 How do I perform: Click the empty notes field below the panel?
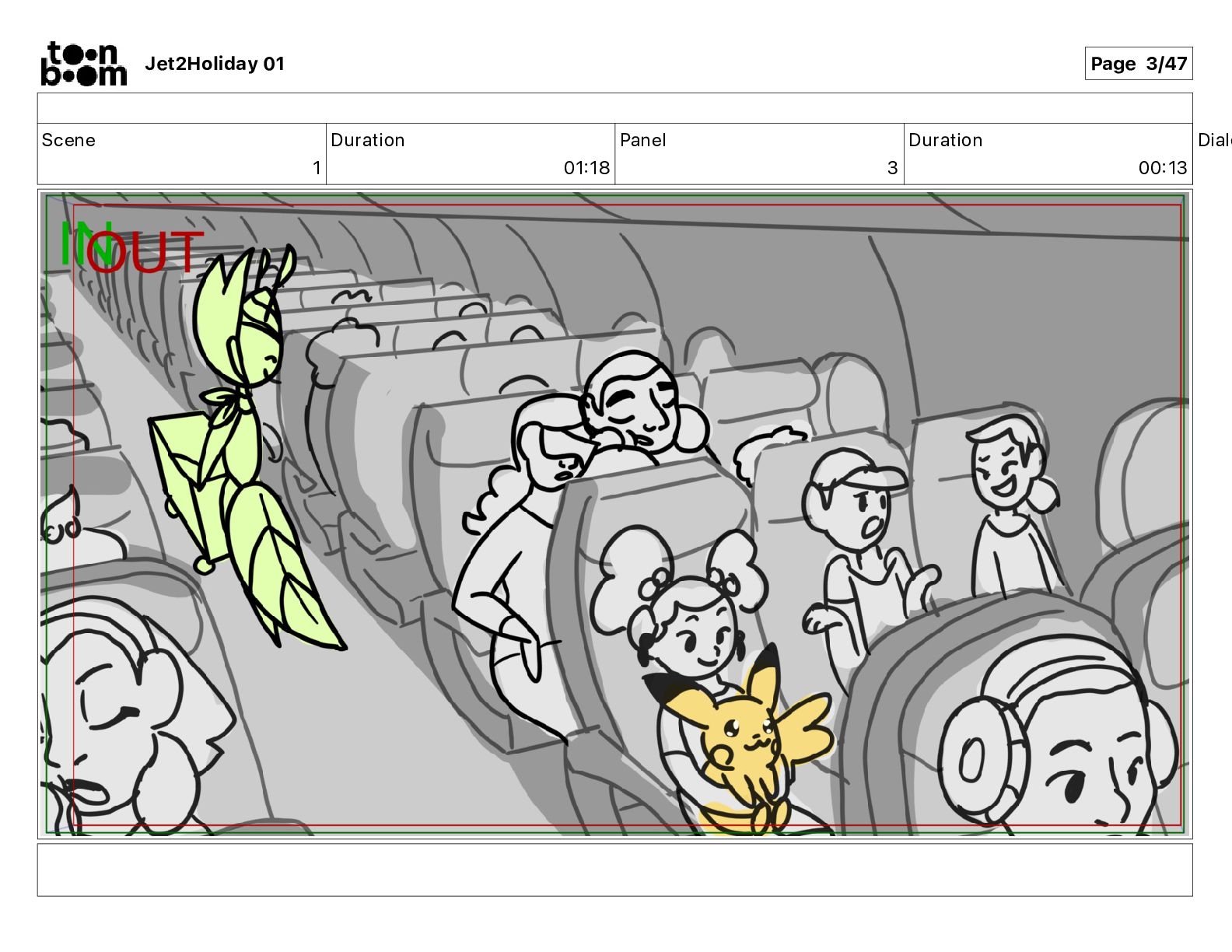coord(614,870)
